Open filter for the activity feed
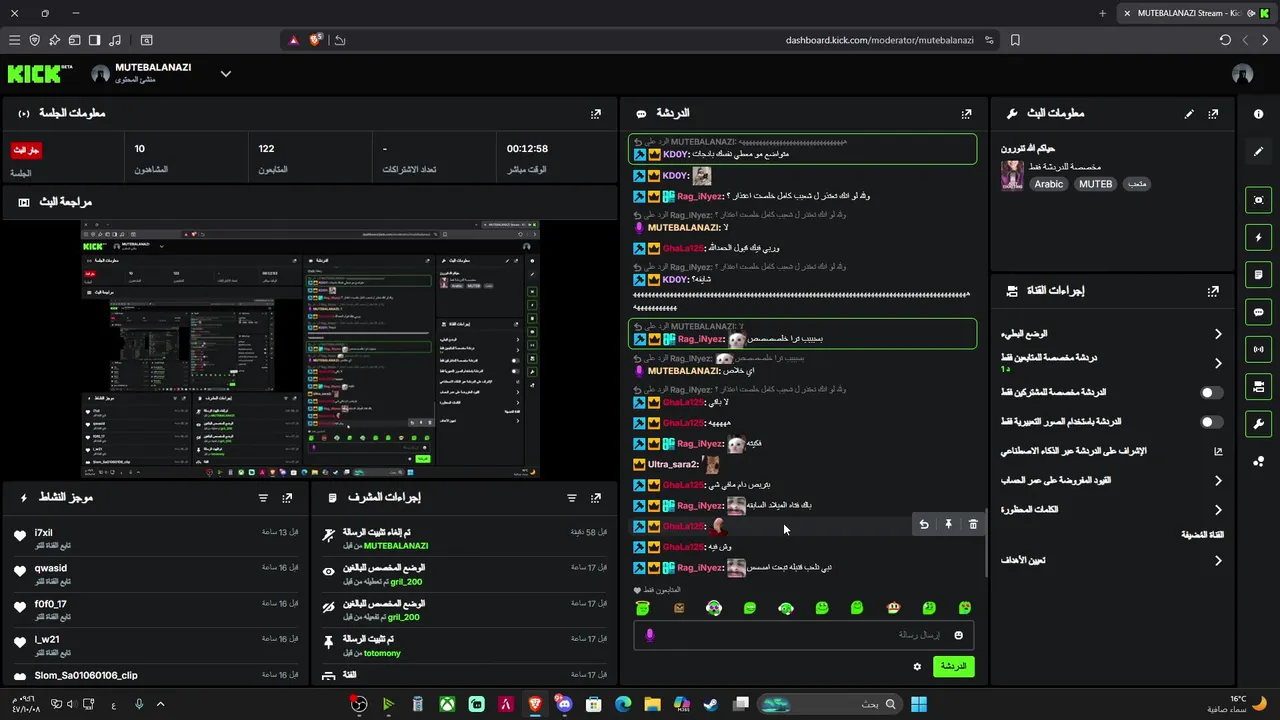The image size is (1280, 720). [264, 497]
